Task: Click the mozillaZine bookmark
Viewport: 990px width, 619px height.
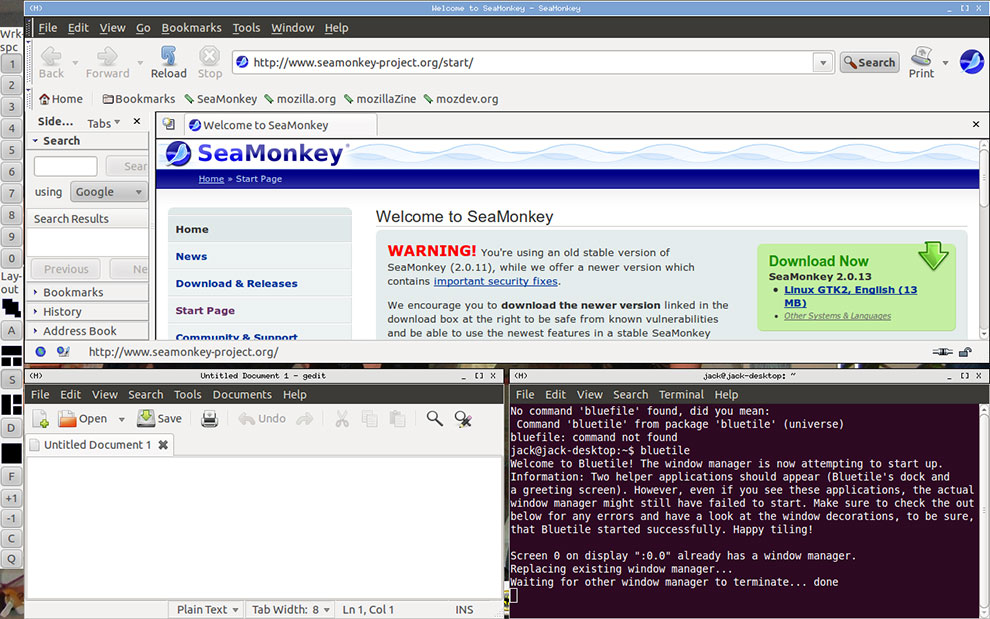Action: pyautogui.click(x=380, y=99)
